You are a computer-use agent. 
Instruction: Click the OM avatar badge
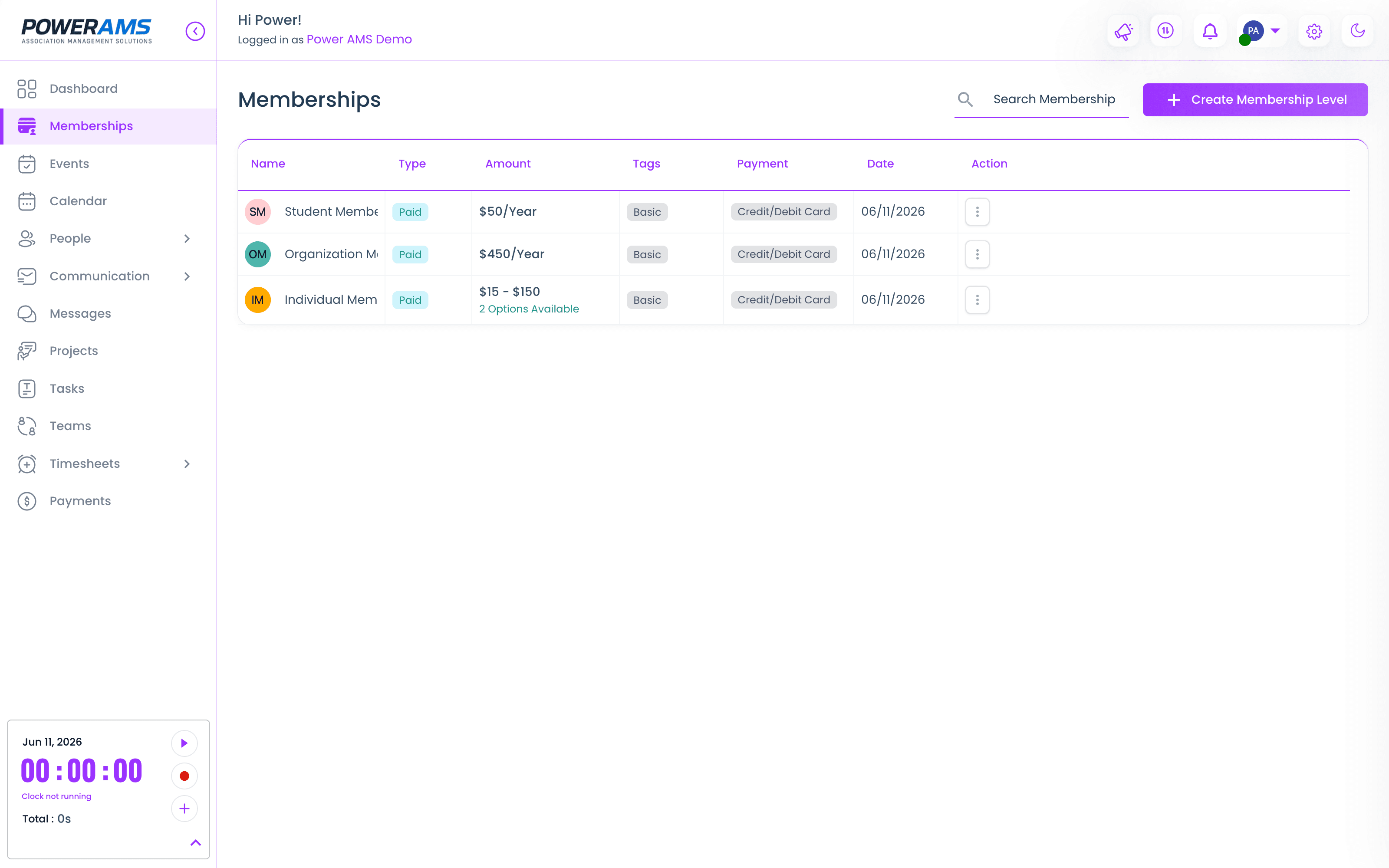pyautogui.click(x=258, y=254)
